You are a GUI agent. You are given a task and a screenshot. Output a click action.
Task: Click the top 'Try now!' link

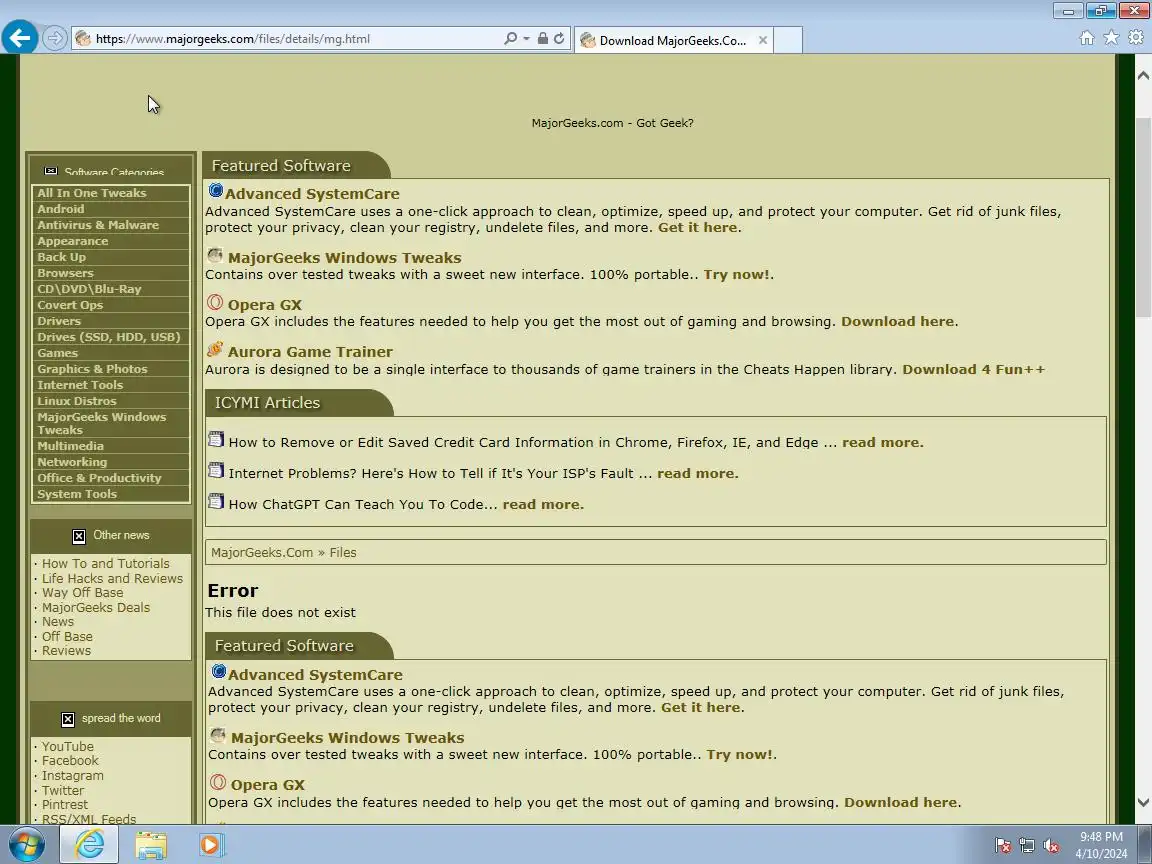coord(737,275)
